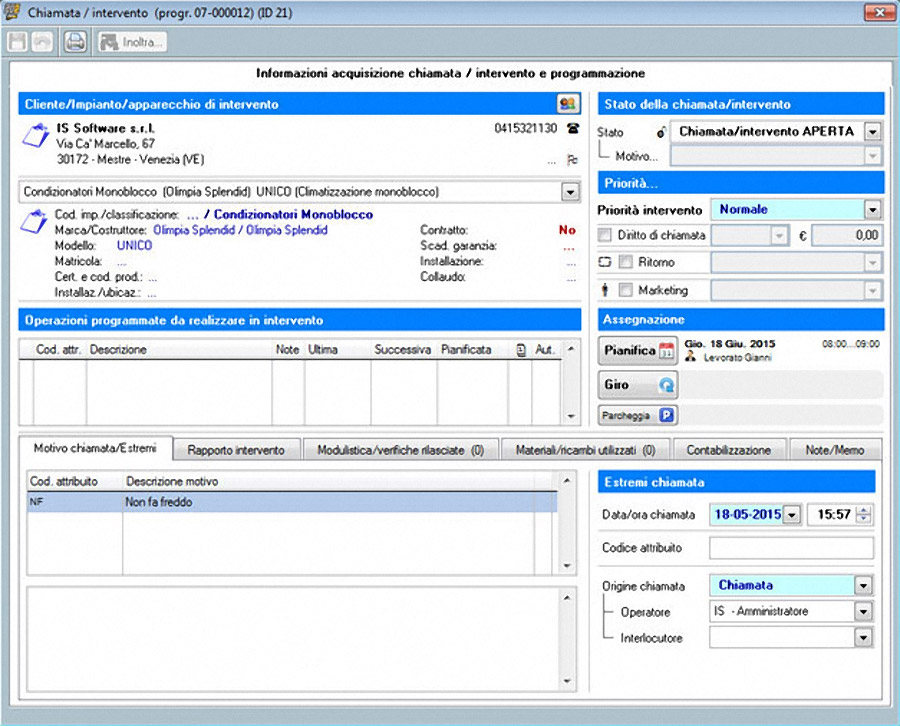Click the flag icon beside the address

tap(573, 160)
